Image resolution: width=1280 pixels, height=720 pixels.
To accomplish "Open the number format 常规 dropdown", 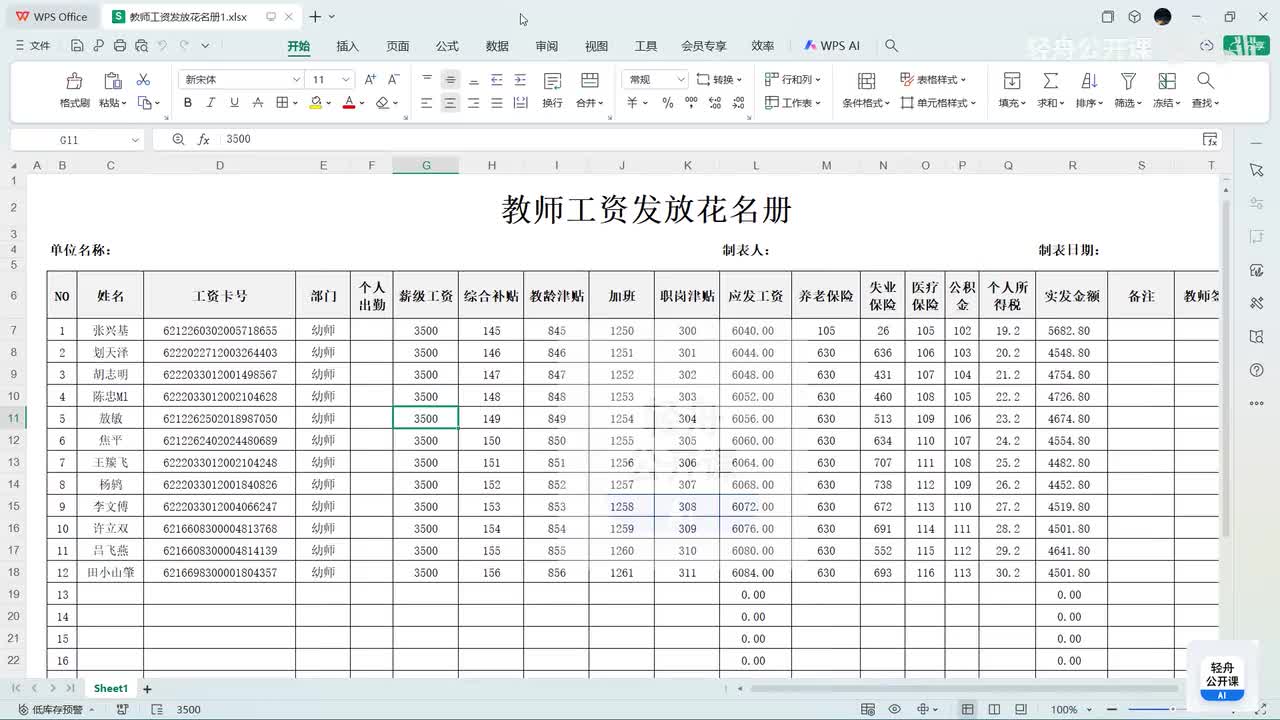I will 681,80.
